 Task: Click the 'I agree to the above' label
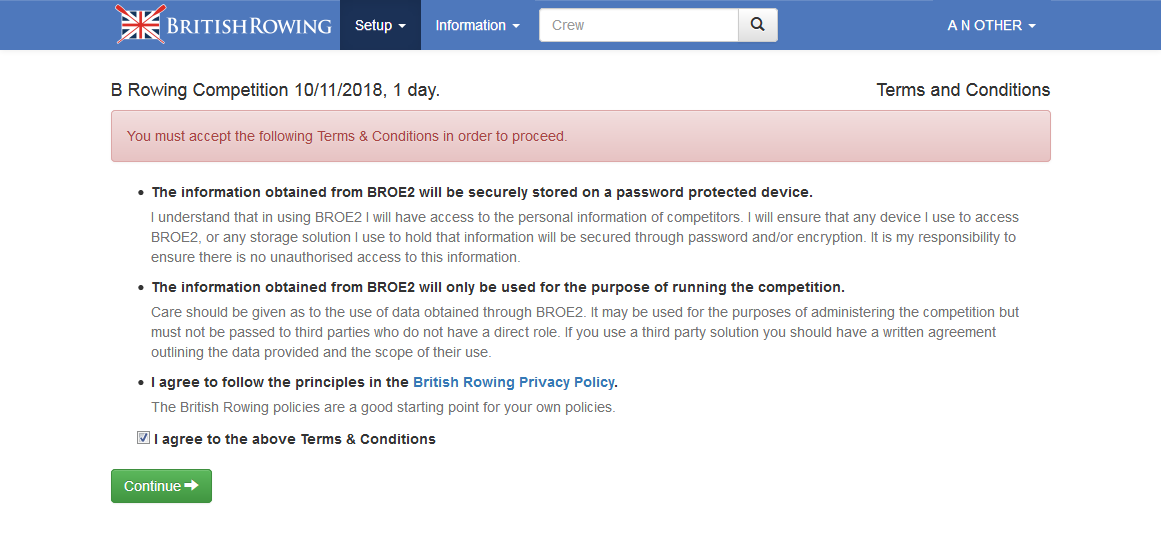pos(295,439)
